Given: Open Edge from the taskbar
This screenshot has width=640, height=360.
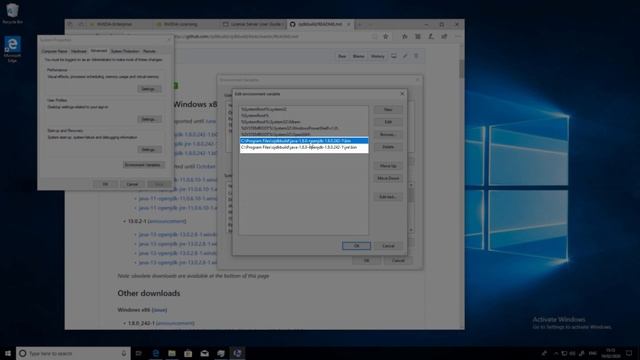Looking at the screenshot, I should pyautogui.click(x=156, y=353).
